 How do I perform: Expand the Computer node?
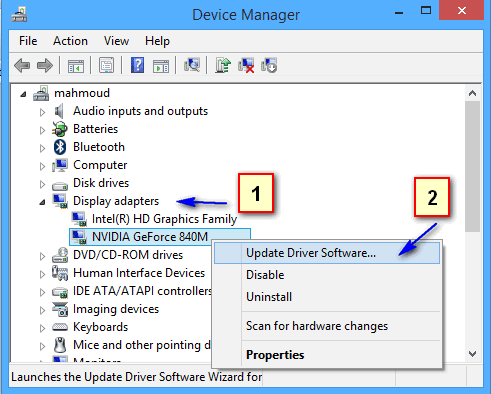(x=42, y=166)
